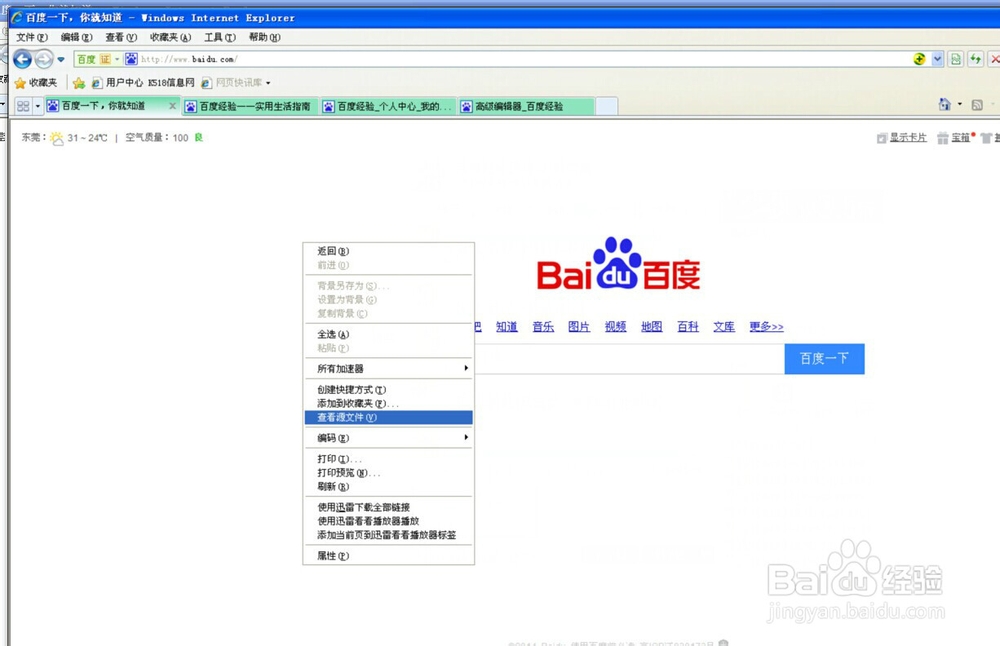Screen dimensions: 1000x646
Task: Choose 打印预览(N)... in the context menu
Action: pos(388,473)
